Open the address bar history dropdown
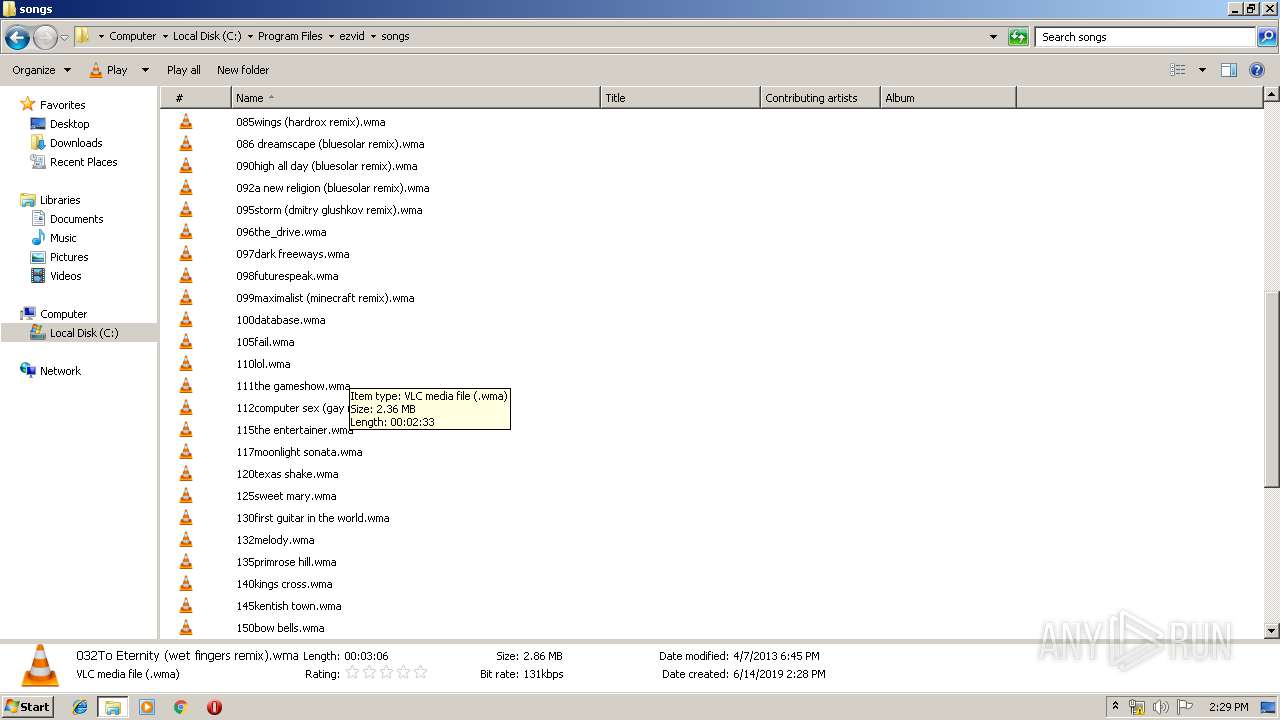1280x720 pixels. 993,37
